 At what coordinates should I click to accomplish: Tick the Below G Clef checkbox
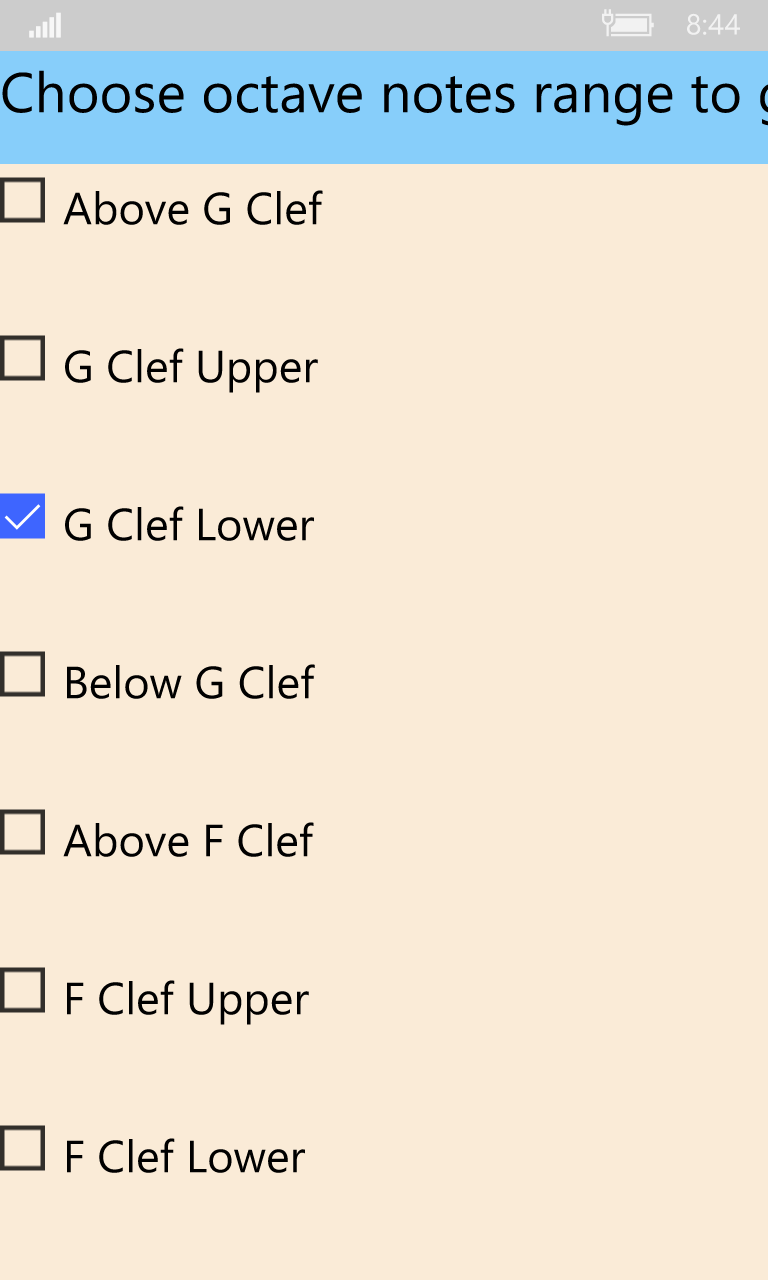point(22,675)
